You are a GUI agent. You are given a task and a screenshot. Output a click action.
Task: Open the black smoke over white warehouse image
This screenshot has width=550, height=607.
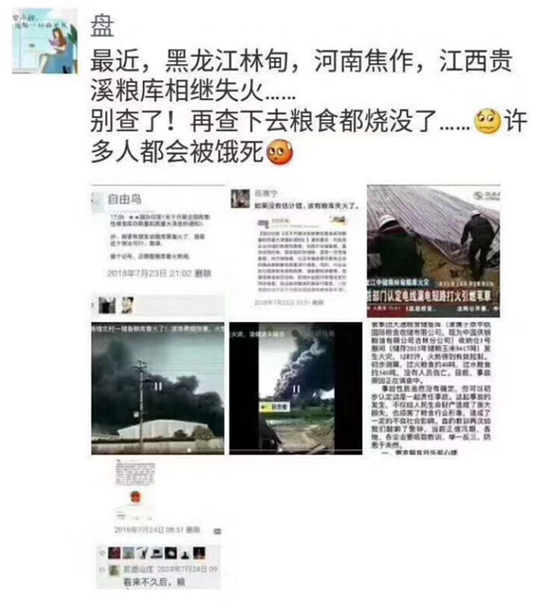158,388
